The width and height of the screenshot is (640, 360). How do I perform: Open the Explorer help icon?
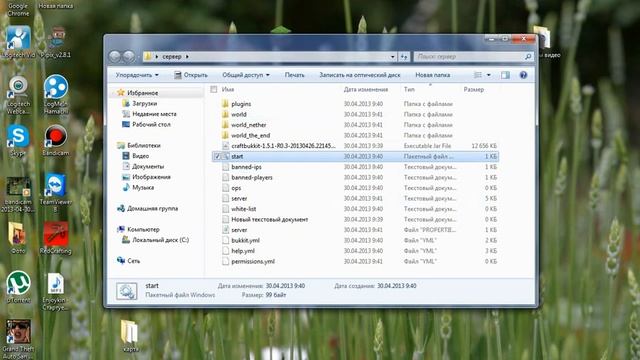(523, 75)
